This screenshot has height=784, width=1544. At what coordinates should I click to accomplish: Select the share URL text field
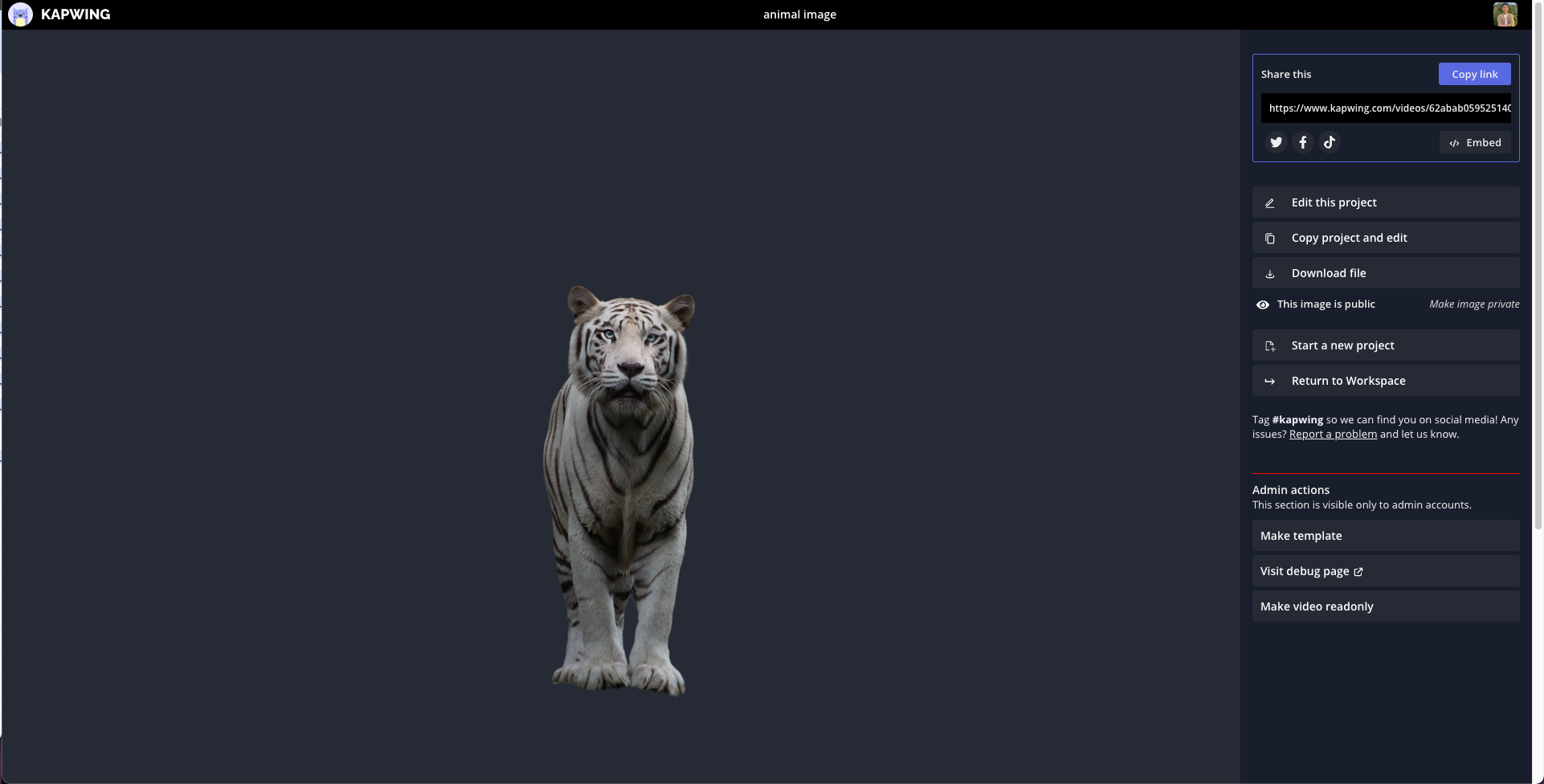point(1385,108)
